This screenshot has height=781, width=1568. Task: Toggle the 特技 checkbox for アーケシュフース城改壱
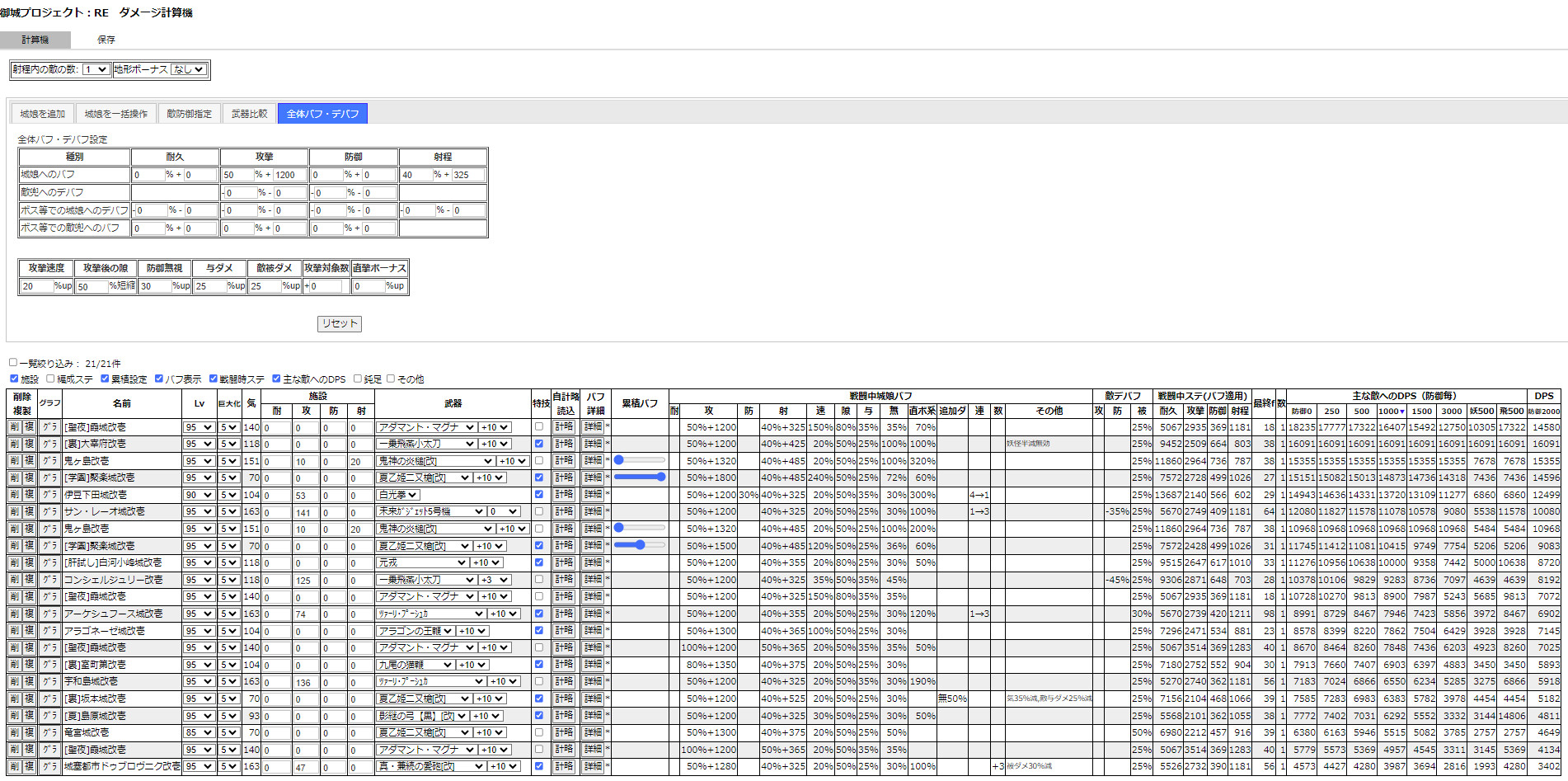pos(539,614)
